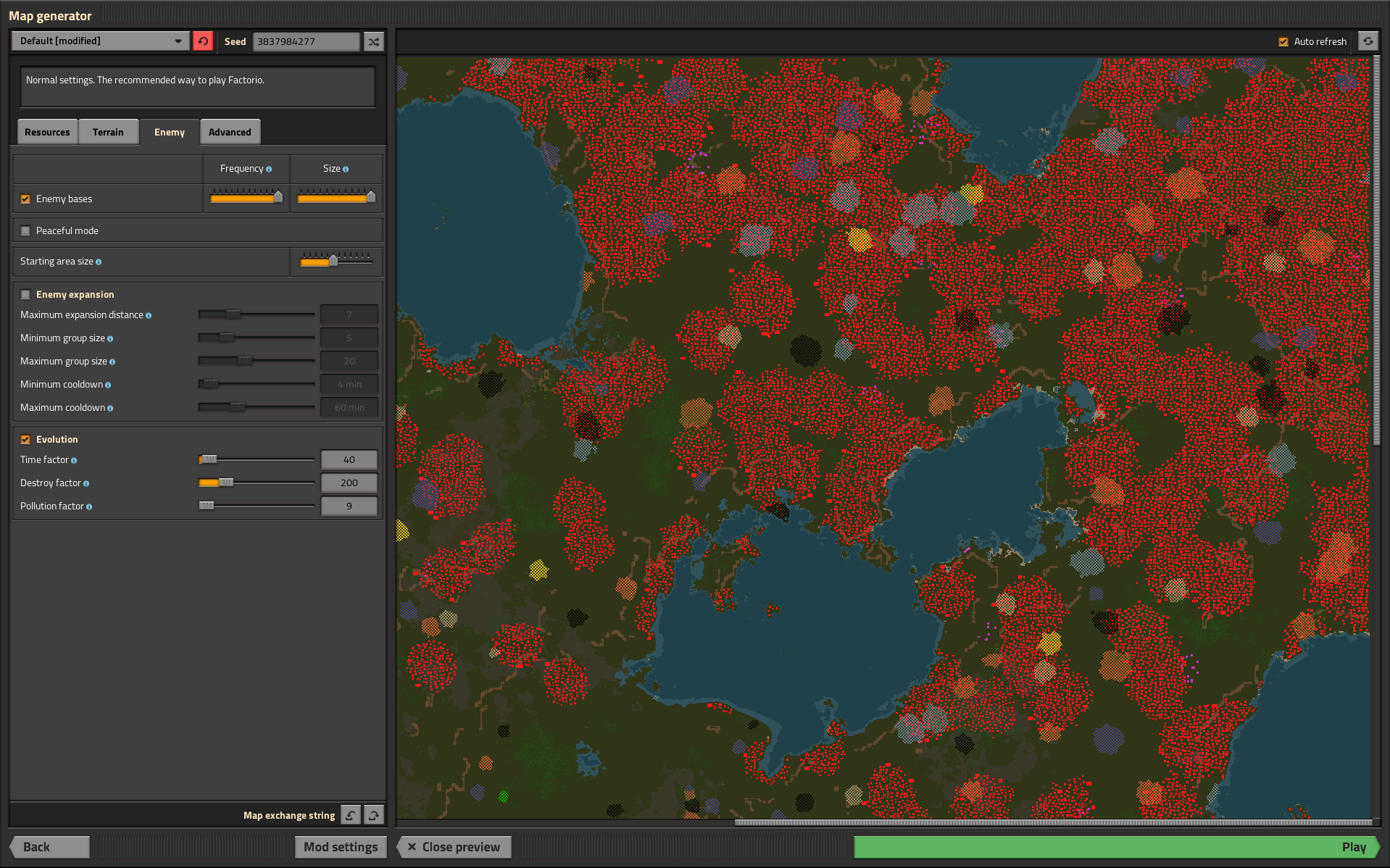Adjust the Enemy bases Size slider
Image resolution: width=1390 pixels, height=868 pixels.
336,197
